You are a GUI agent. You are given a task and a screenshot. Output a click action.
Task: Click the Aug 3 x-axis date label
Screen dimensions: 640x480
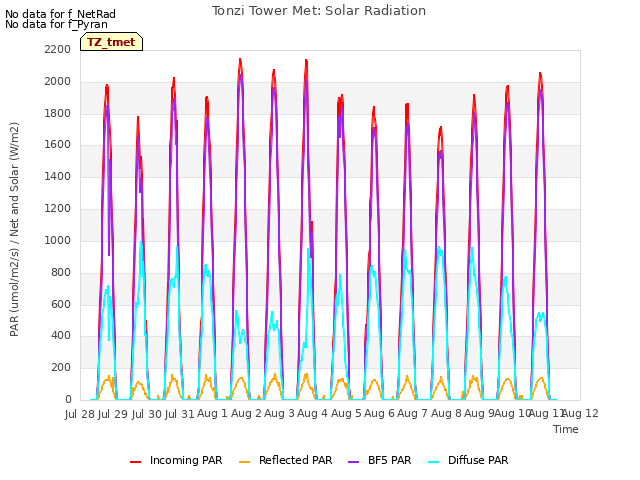point(279,413)
